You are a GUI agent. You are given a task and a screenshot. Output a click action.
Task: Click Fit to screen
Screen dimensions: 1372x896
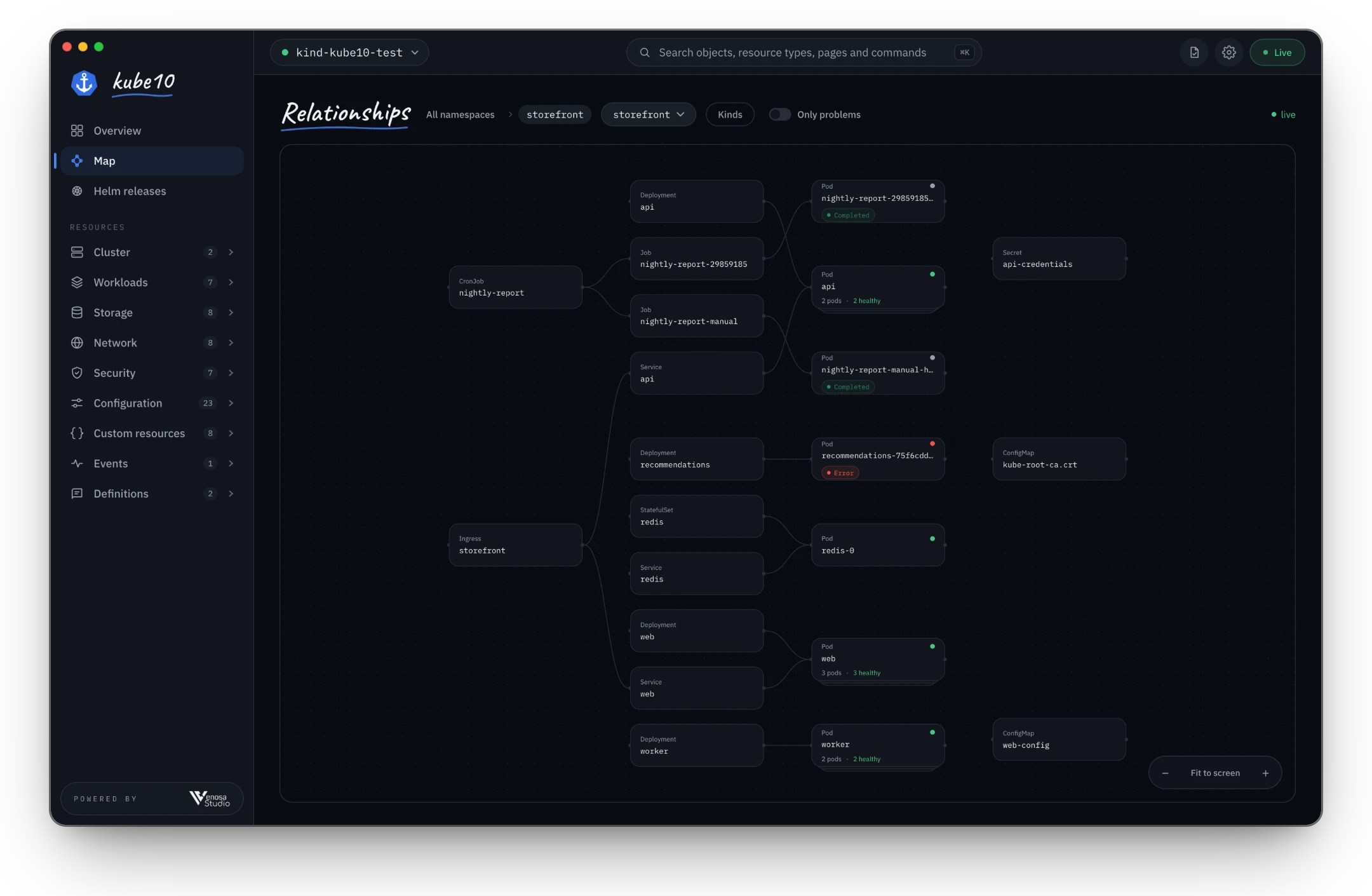tap(1214, 773)
